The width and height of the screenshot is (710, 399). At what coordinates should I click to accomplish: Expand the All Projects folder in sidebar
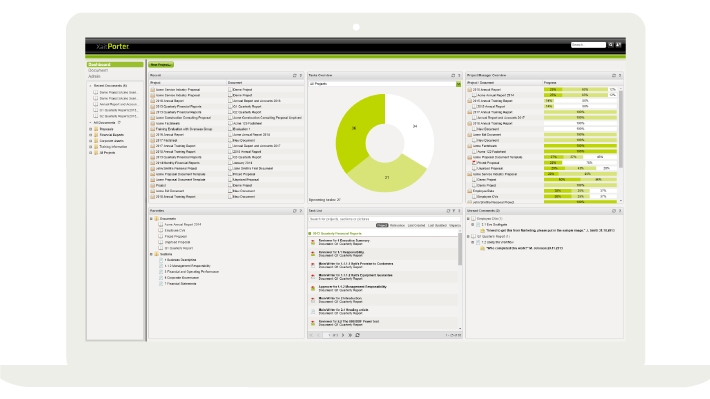tap(91, 153)
